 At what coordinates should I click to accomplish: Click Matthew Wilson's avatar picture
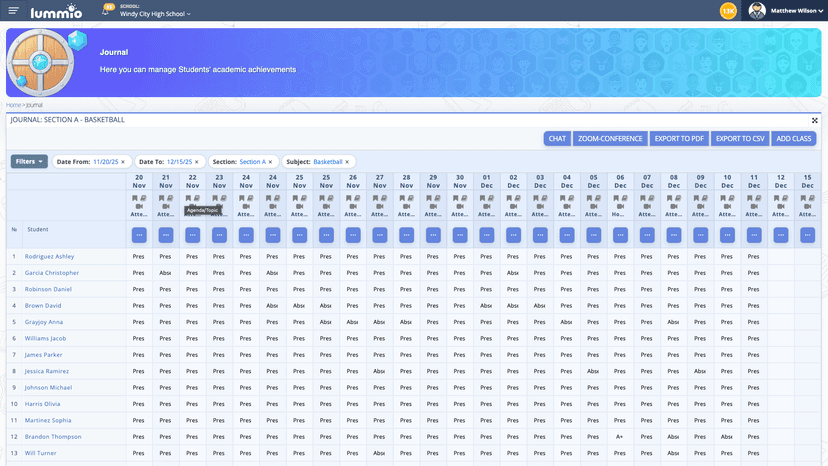coord(757,11)
